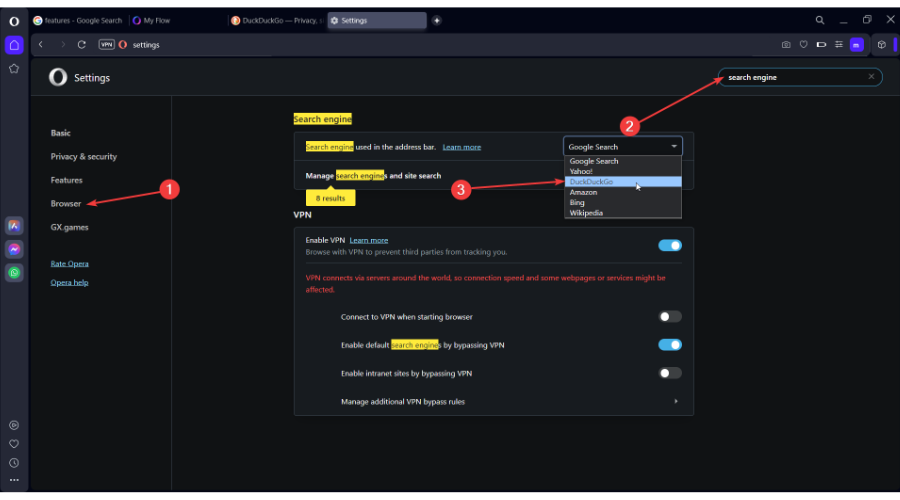The image size is (900, 500).
Task: Click the purple profile icon
Action: click(856, 45)
